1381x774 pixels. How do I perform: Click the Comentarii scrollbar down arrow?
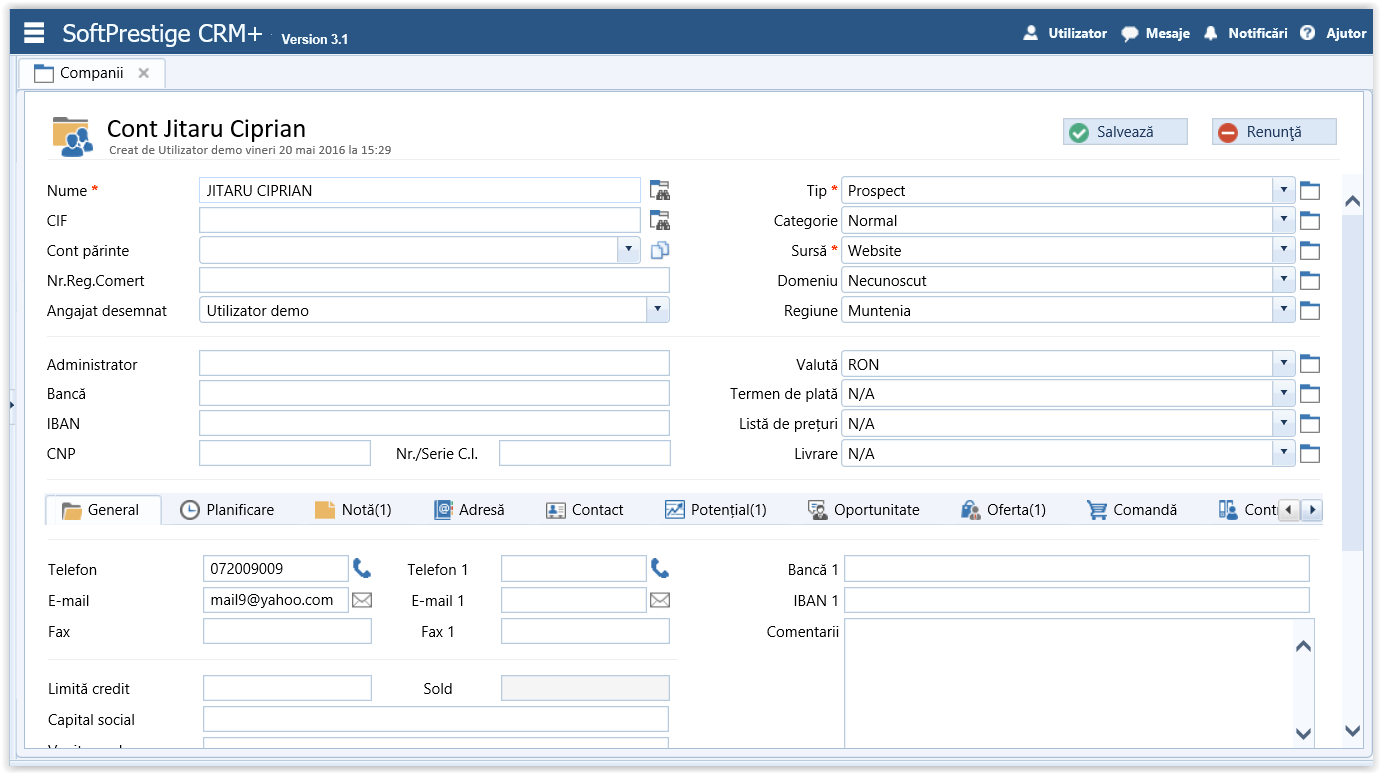pos(1303,733)
